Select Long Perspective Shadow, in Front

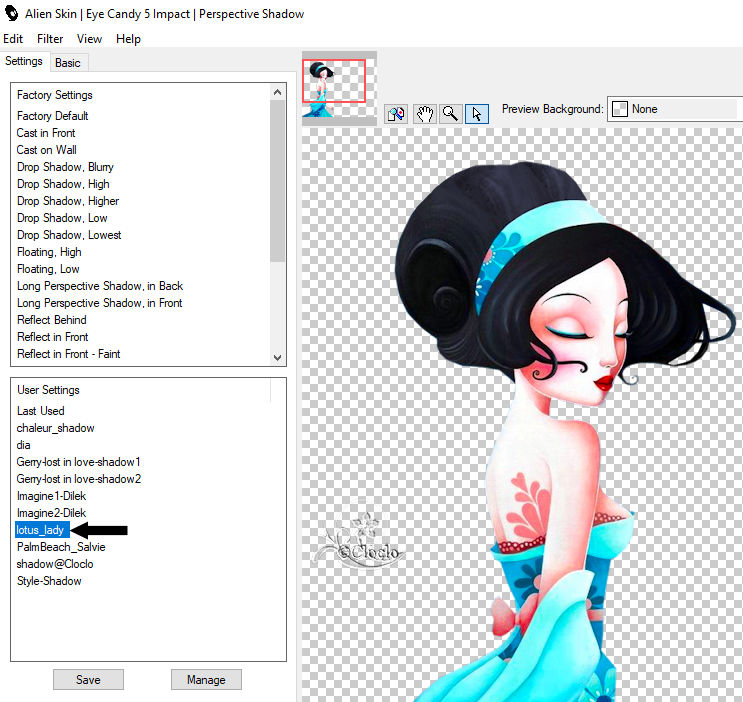point(100,303)
